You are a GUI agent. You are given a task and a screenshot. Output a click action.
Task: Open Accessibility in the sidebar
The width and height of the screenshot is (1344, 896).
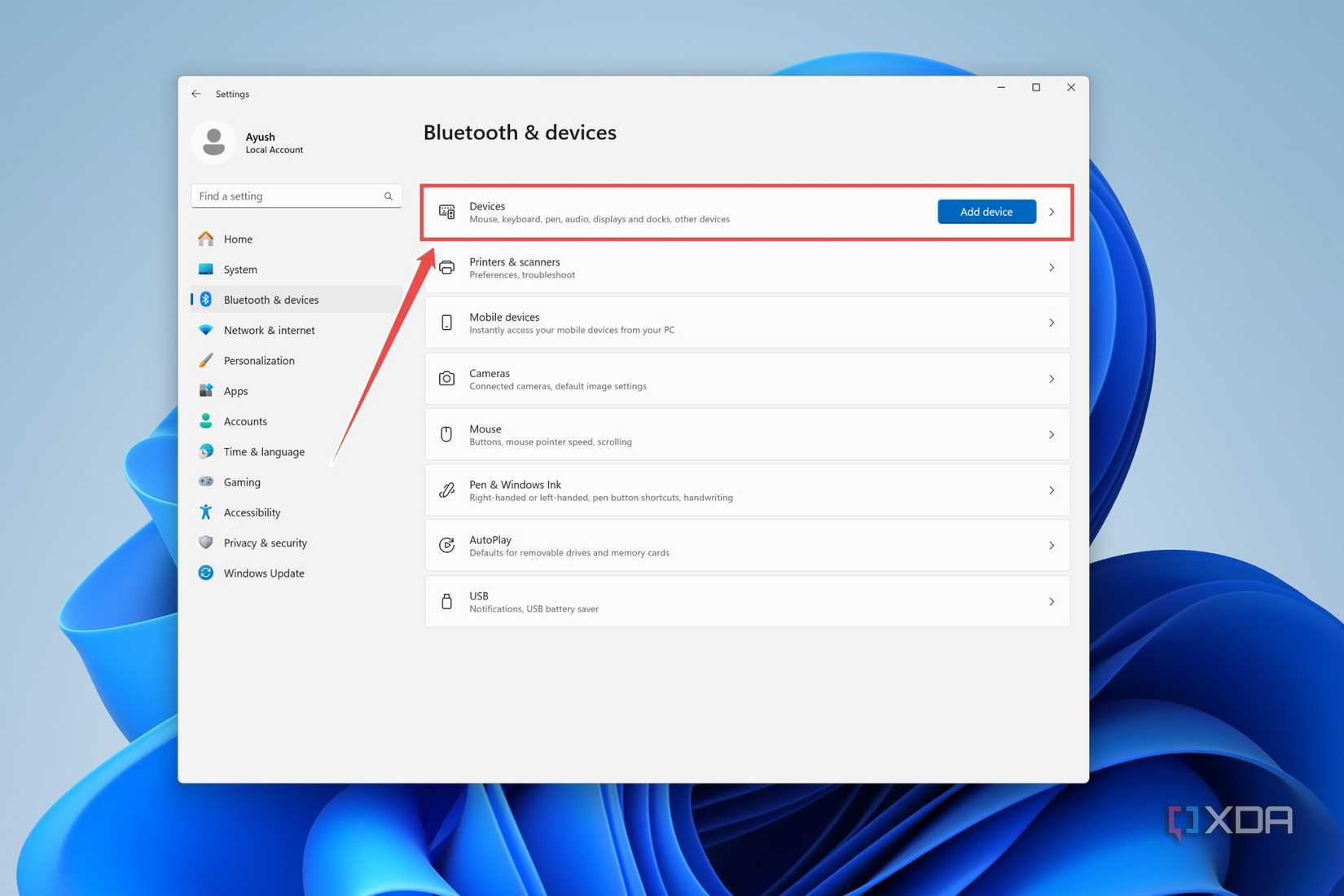point(252,512)
